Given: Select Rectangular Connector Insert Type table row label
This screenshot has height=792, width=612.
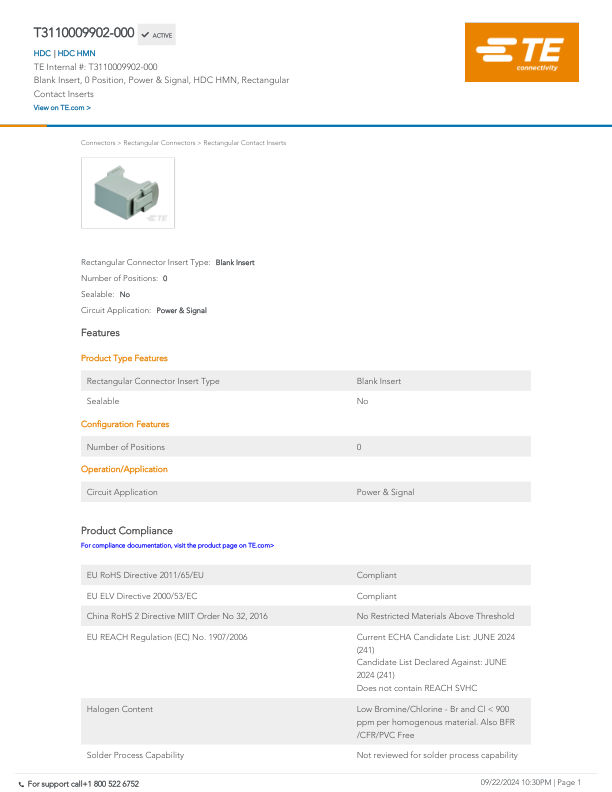Looking at the screenshot, I should point(153,381).
